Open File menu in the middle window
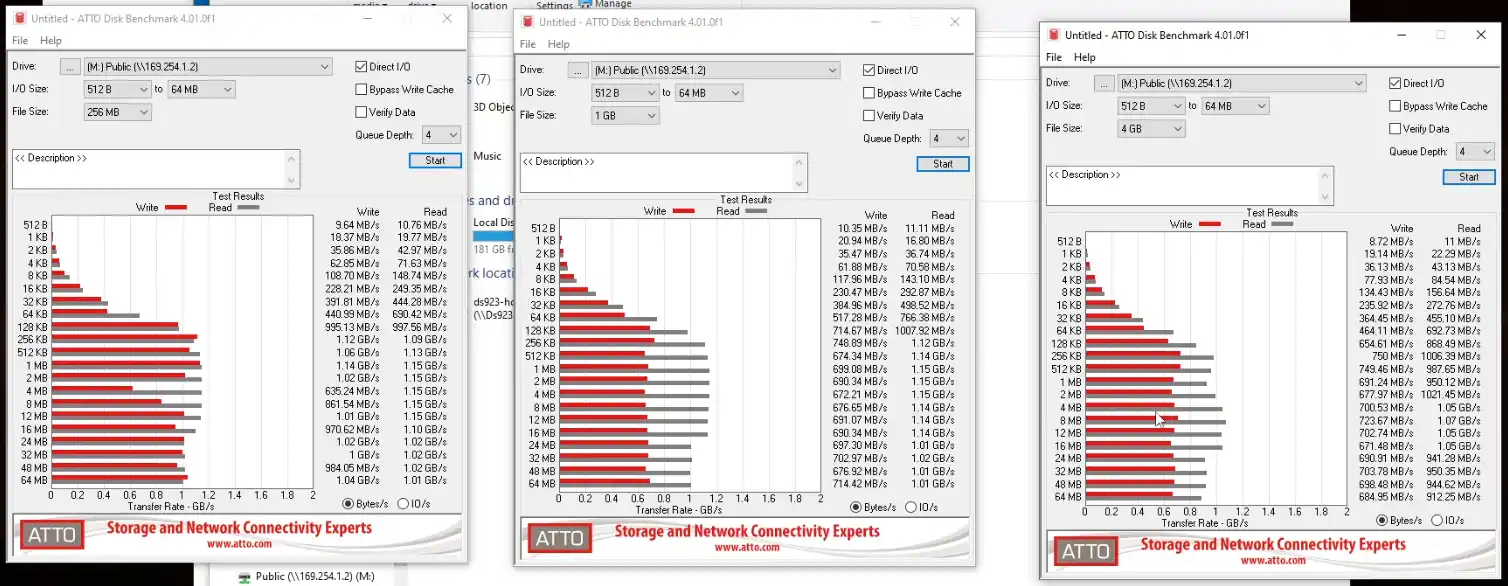Viewport: 1508px width, 586px height. (528, 44)
